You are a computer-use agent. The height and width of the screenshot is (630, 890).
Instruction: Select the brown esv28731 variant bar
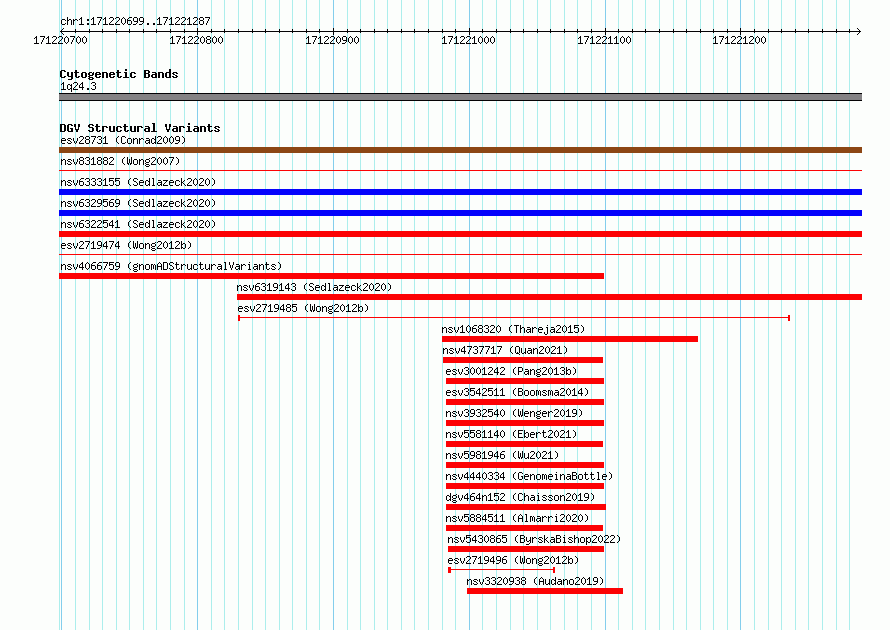(x=460, y=150)
